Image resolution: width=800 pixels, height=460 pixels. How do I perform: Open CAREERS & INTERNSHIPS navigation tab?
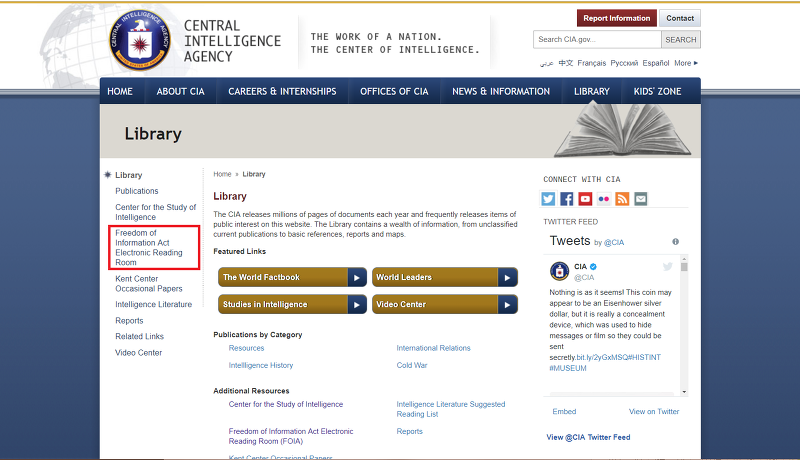click(282, 91)
